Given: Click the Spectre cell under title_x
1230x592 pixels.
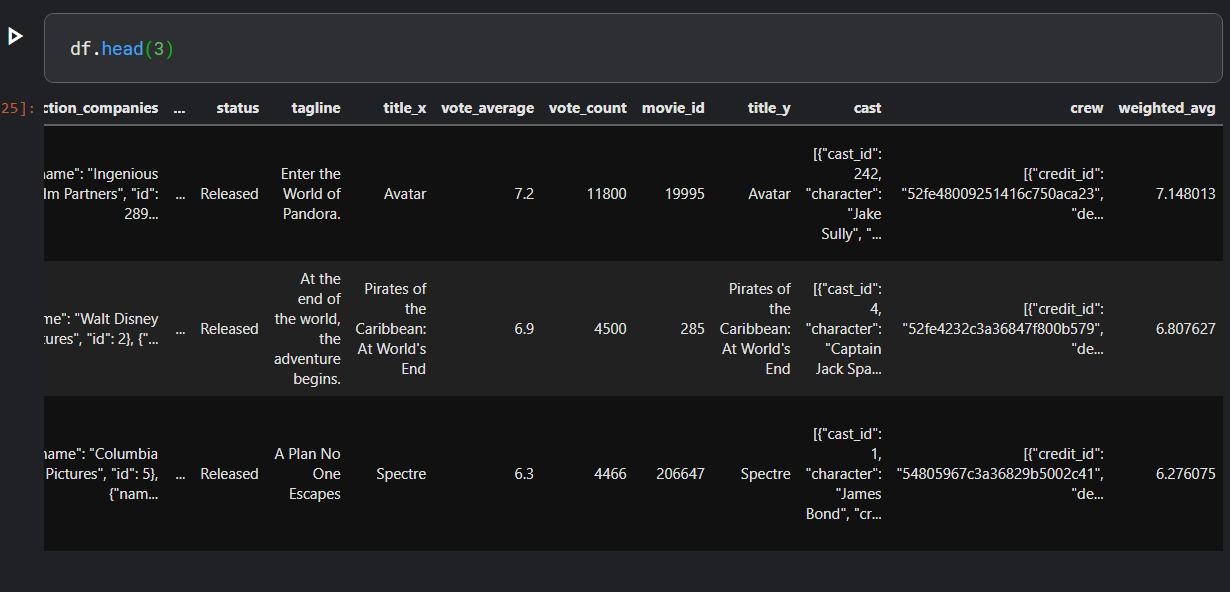Looking at the screenshot, I should click(401, 474).
